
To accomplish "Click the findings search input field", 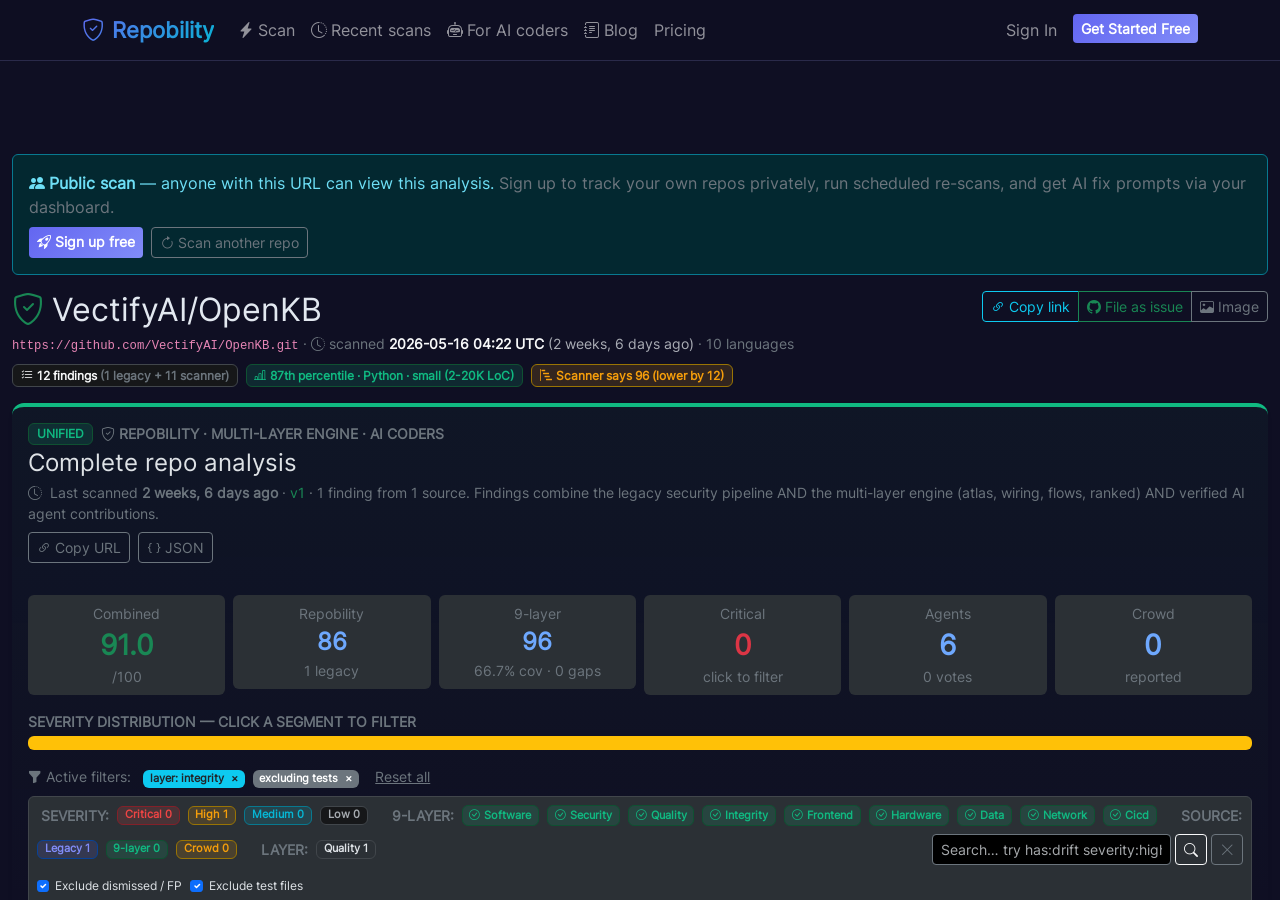I will pos(1051,849).
